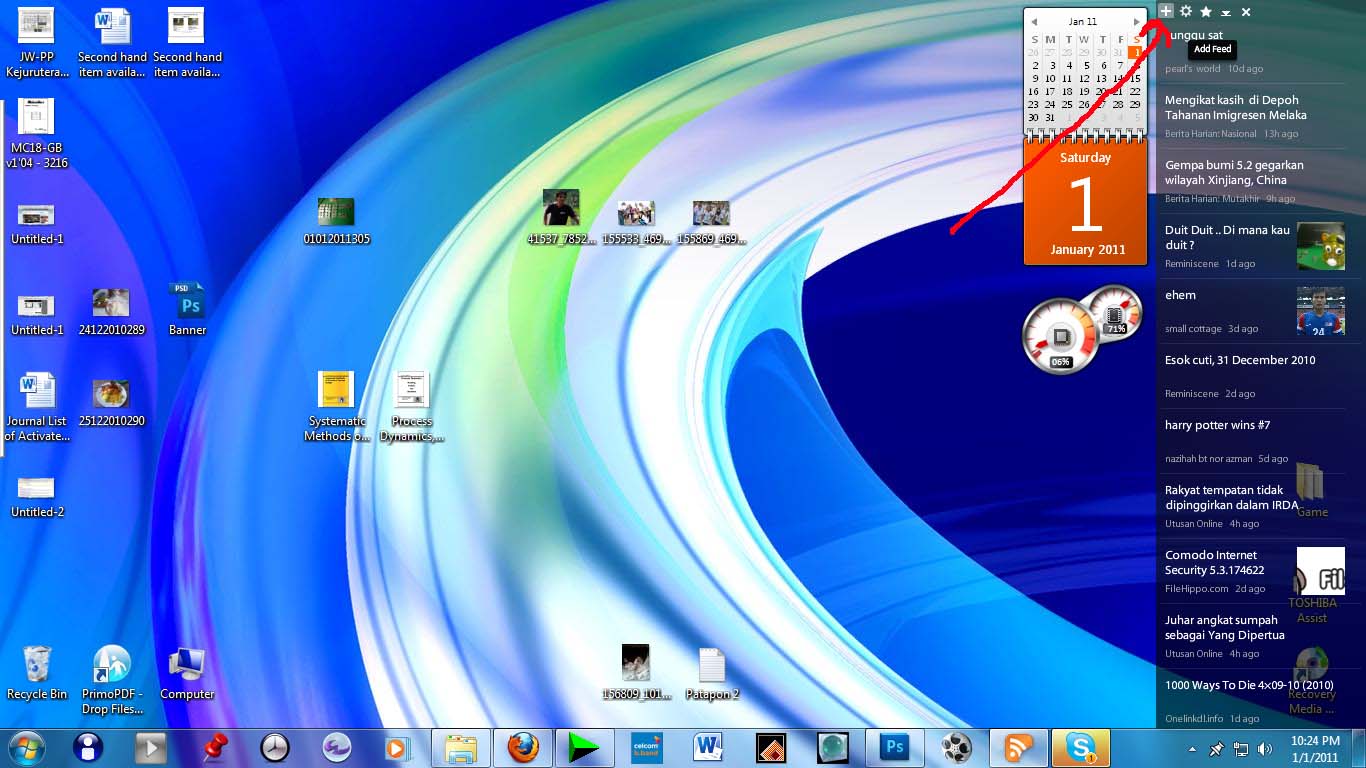The height and width of the screenshot is (768, 1366).
Task: Click the network tray icon
Action: [1241, 748]
